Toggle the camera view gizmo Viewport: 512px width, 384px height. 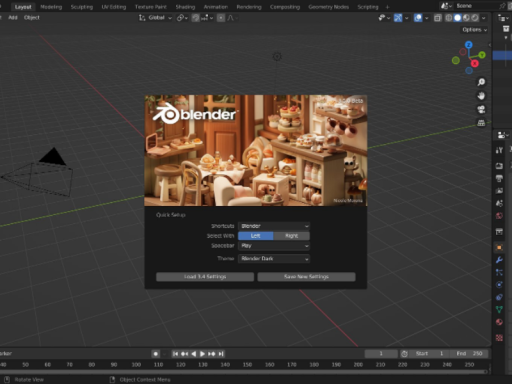[481, 109]
